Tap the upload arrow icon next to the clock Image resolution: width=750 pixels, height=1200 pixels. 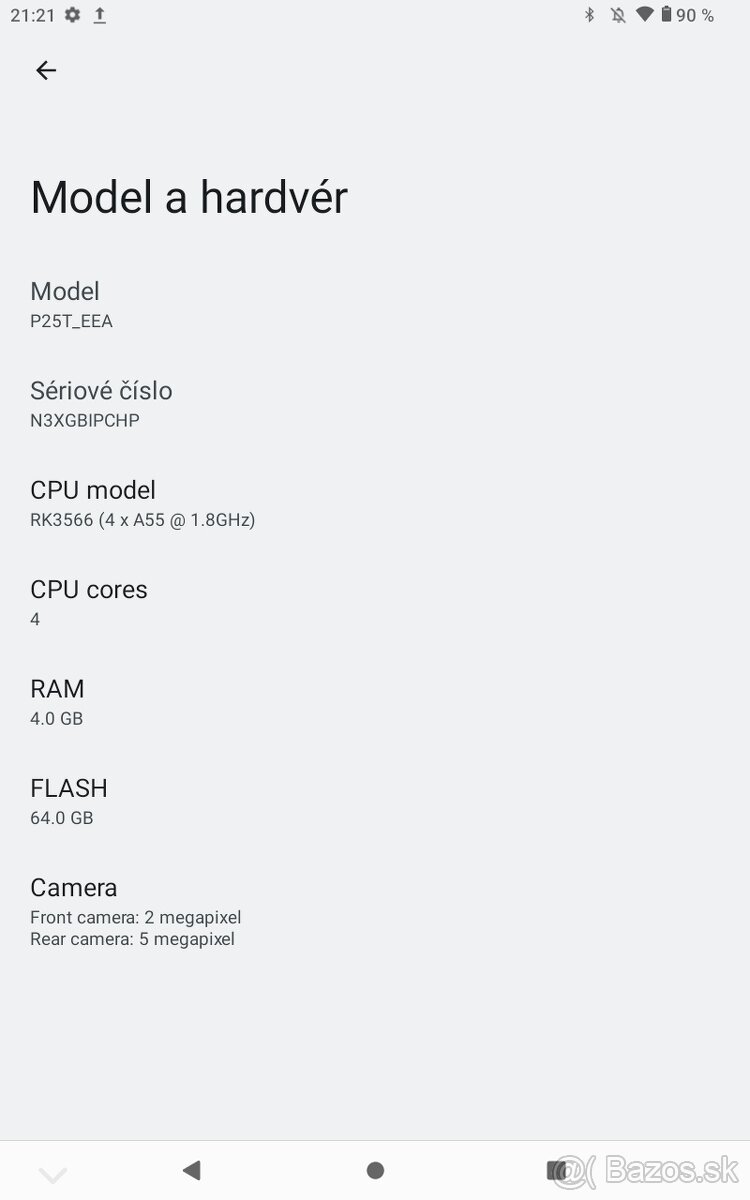tap(99, 15)
